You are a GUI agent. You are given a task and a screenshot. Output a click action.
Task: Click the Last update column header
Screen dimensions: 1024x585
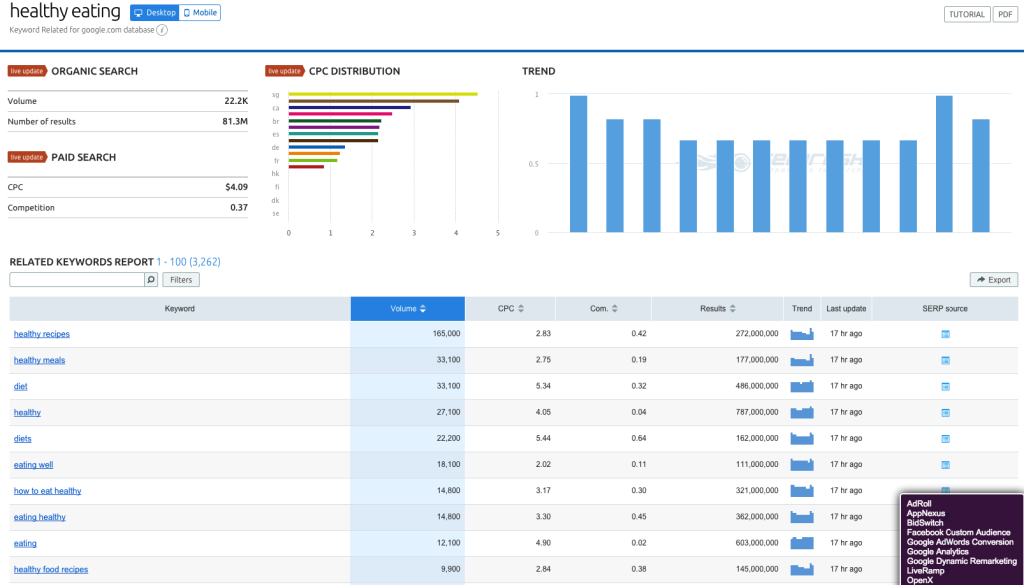click(846, 309)
